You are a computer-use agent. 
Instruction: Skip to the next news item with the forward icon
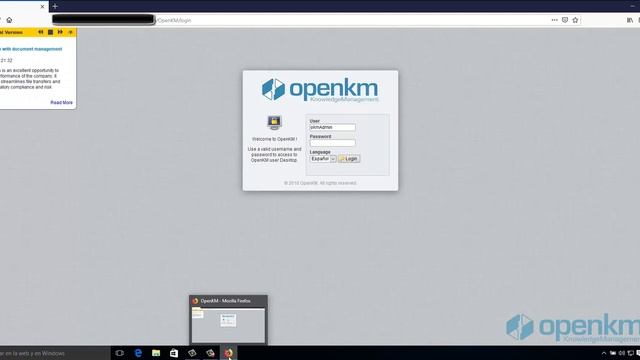[60, 32]
